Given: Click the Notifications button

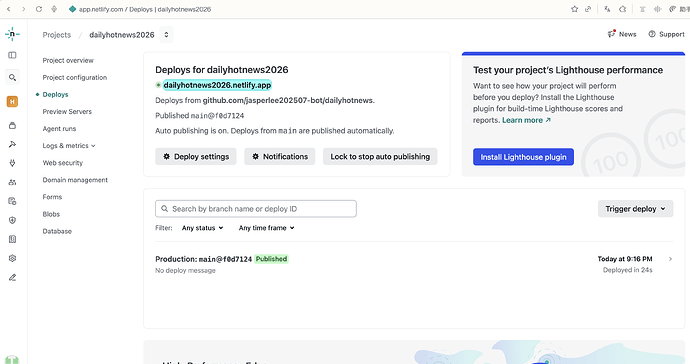Looking at the screenshot, I should coord(280,157).
